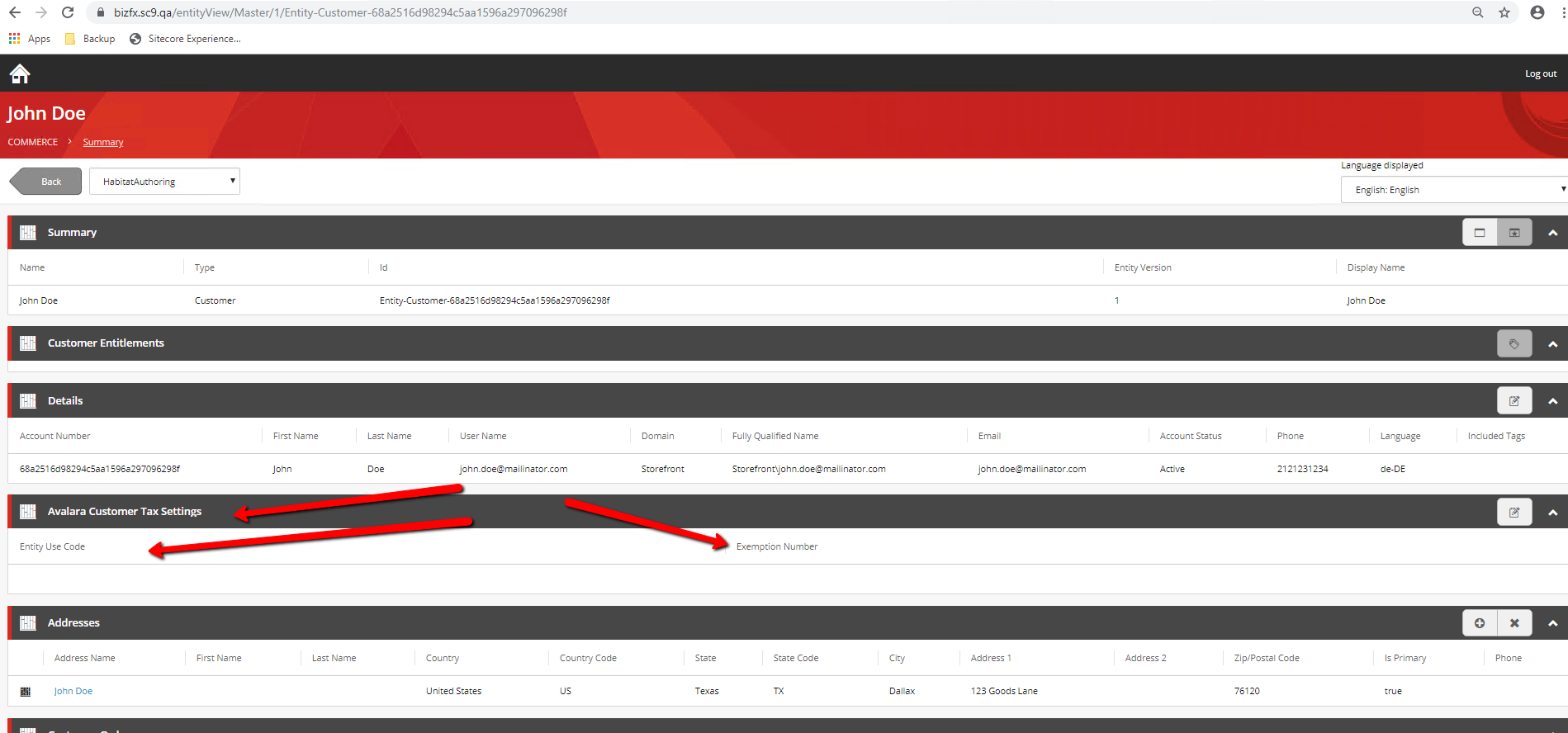Click the Details section grid icon

coord(28,401)
